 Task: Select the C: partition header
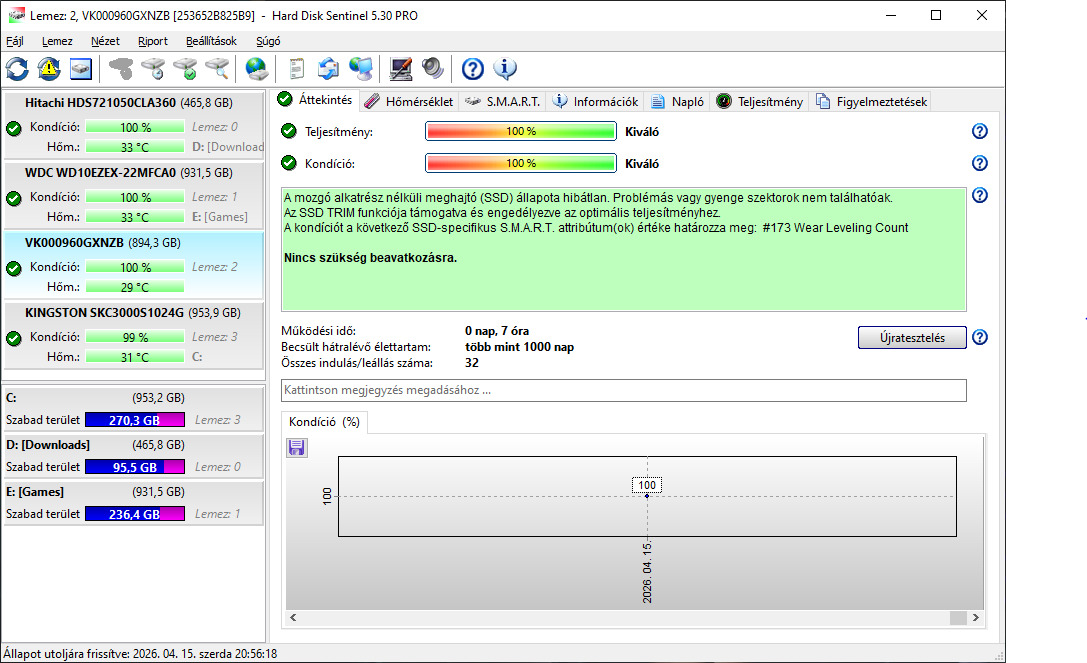(x=134, y=398)
